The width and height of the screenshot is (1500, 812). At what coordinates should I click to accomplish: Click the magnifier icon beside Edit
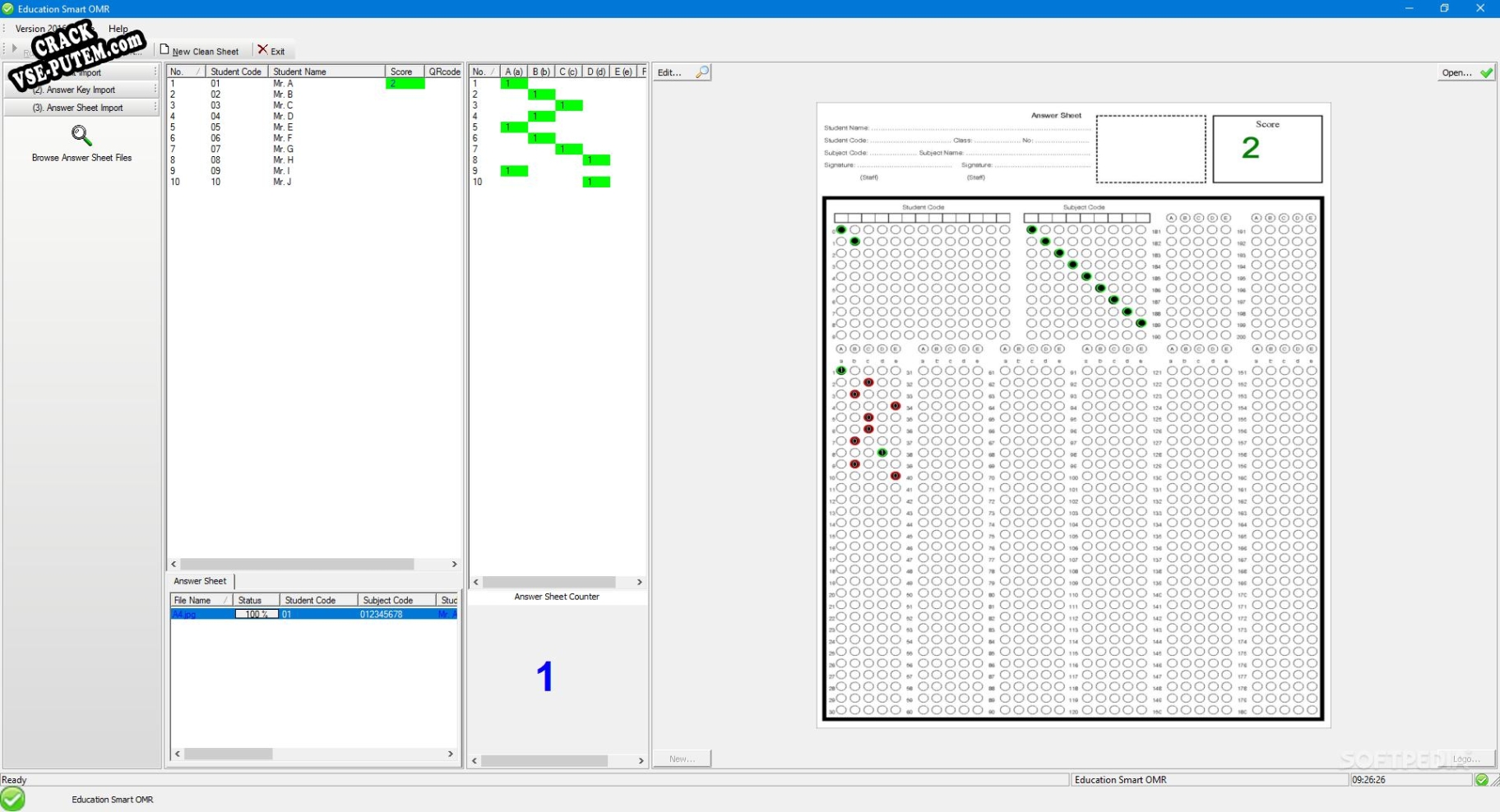(701, 72)
